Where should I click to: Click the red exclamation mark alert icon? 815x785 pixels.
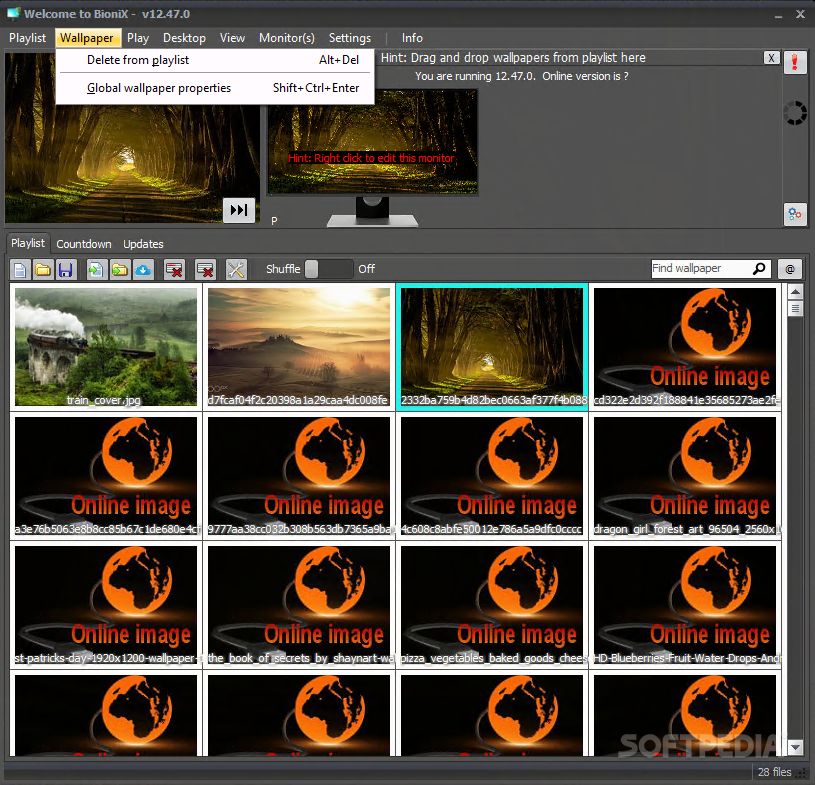(x=795, y=62)
